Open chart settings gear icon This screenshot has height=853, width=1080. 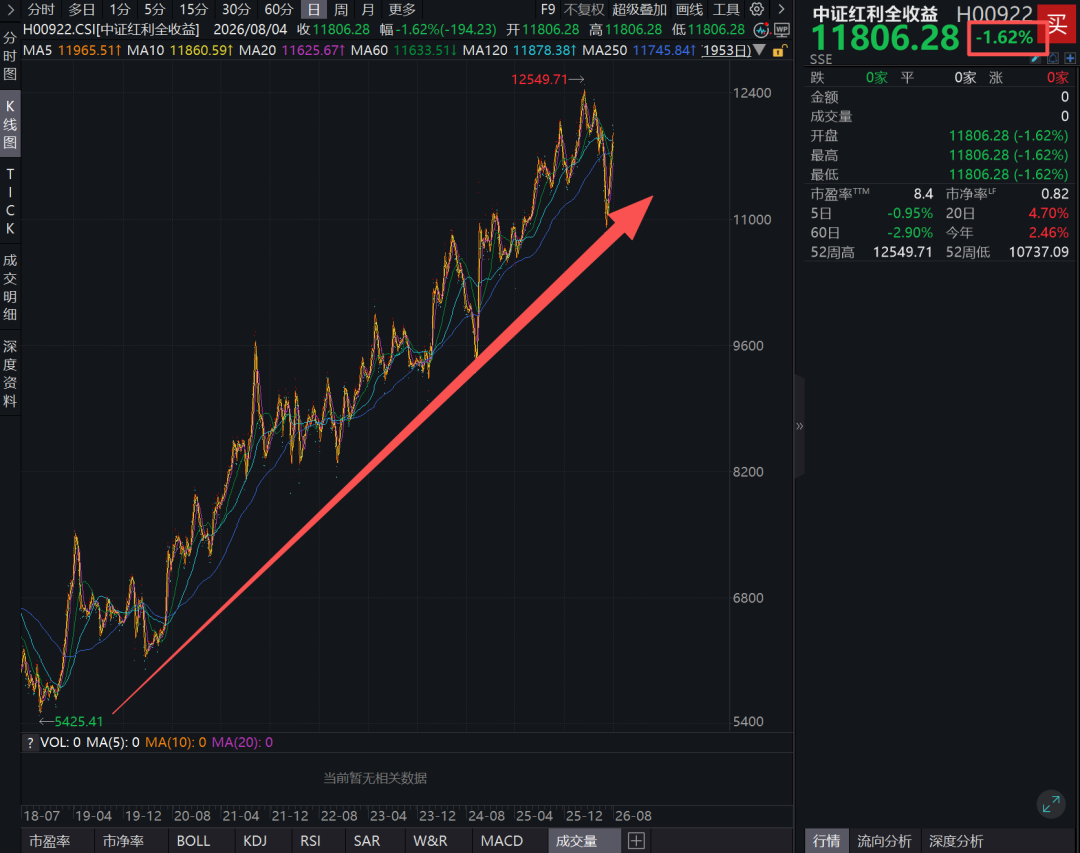coord(756,9)
